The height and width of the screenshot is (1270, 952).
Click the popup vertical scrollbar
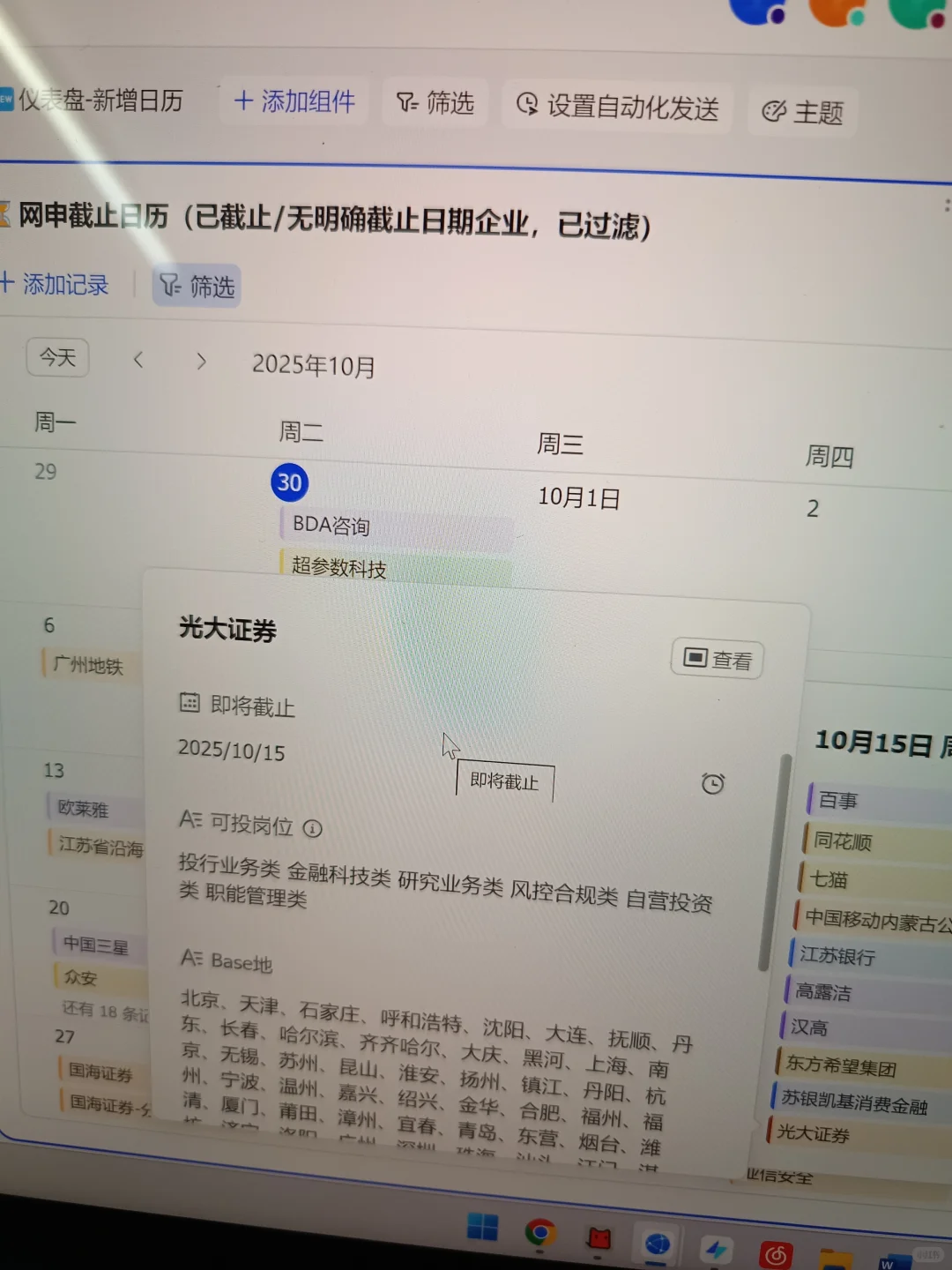[773, 862]
